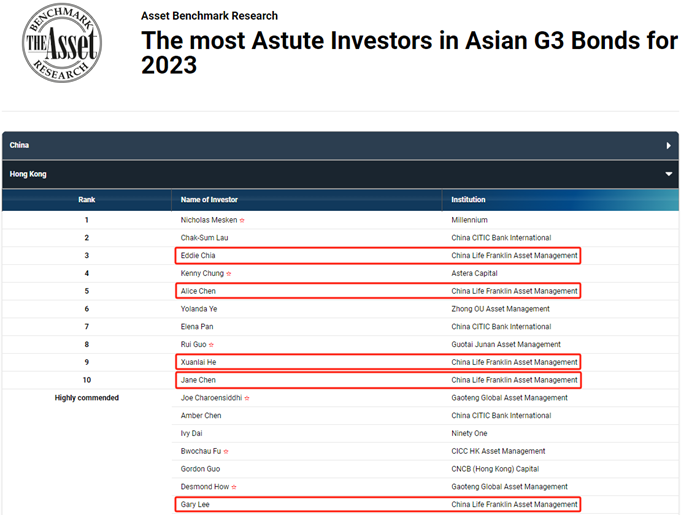Click the Highly commended rank label

click(x=86, y=398)
